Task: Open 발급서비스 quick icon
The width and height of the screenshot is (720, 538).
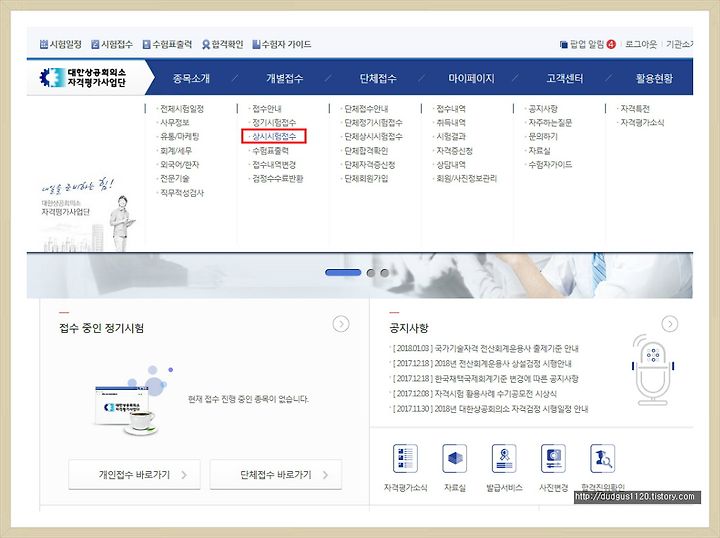Action: (x=504, y=467)
